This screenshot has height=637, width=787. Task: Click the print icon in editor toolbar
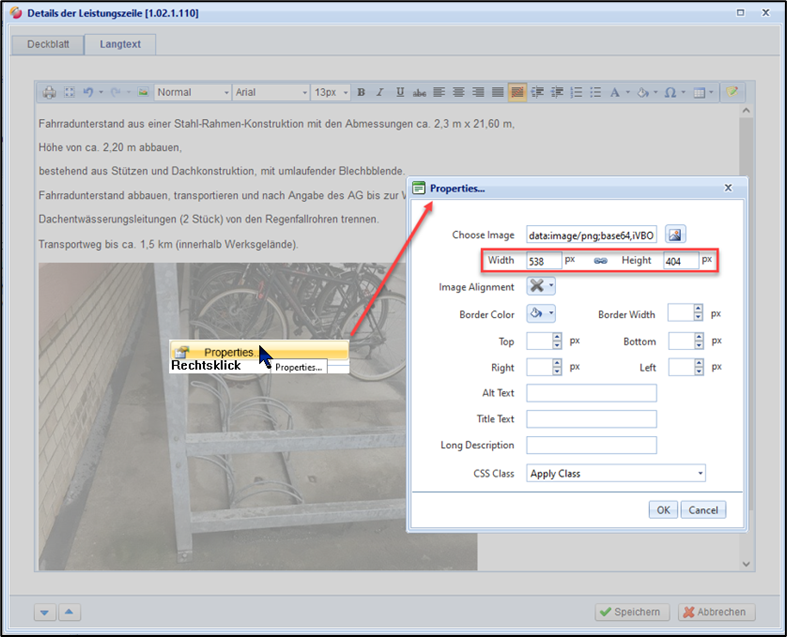(50, 92)
